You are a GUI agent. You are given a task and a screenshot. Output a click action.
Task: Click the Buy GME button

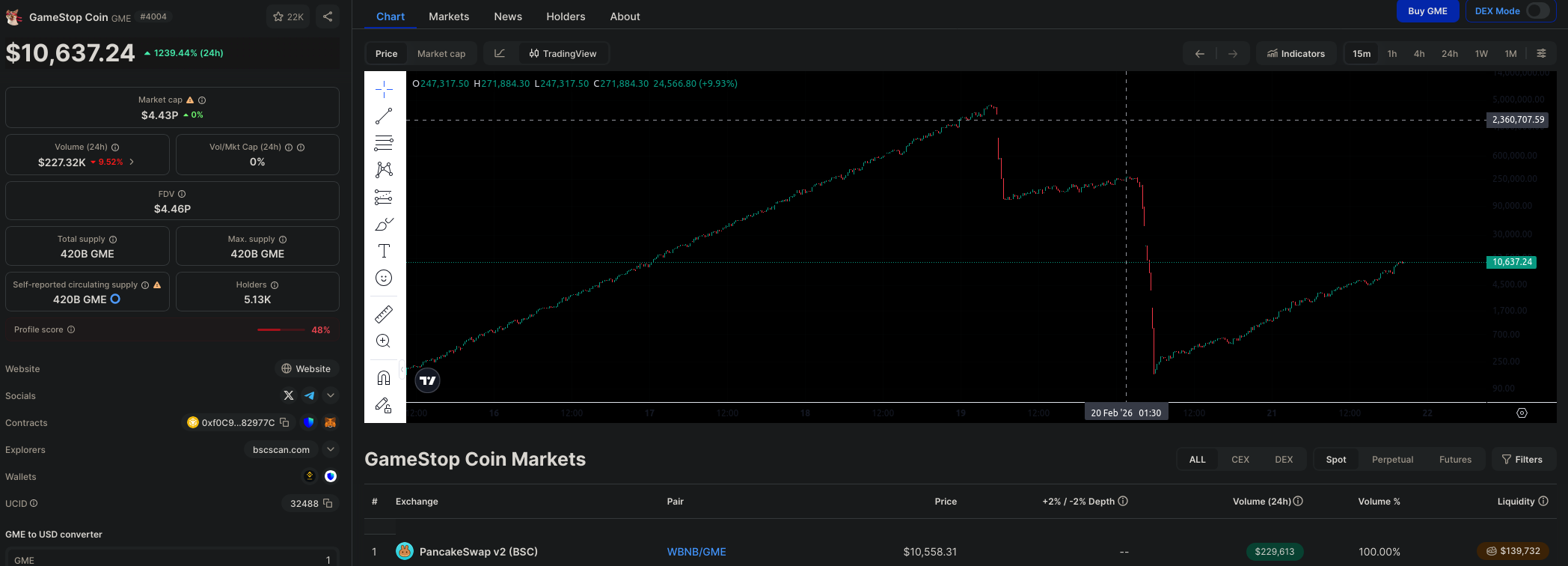tap(1427, 10)
